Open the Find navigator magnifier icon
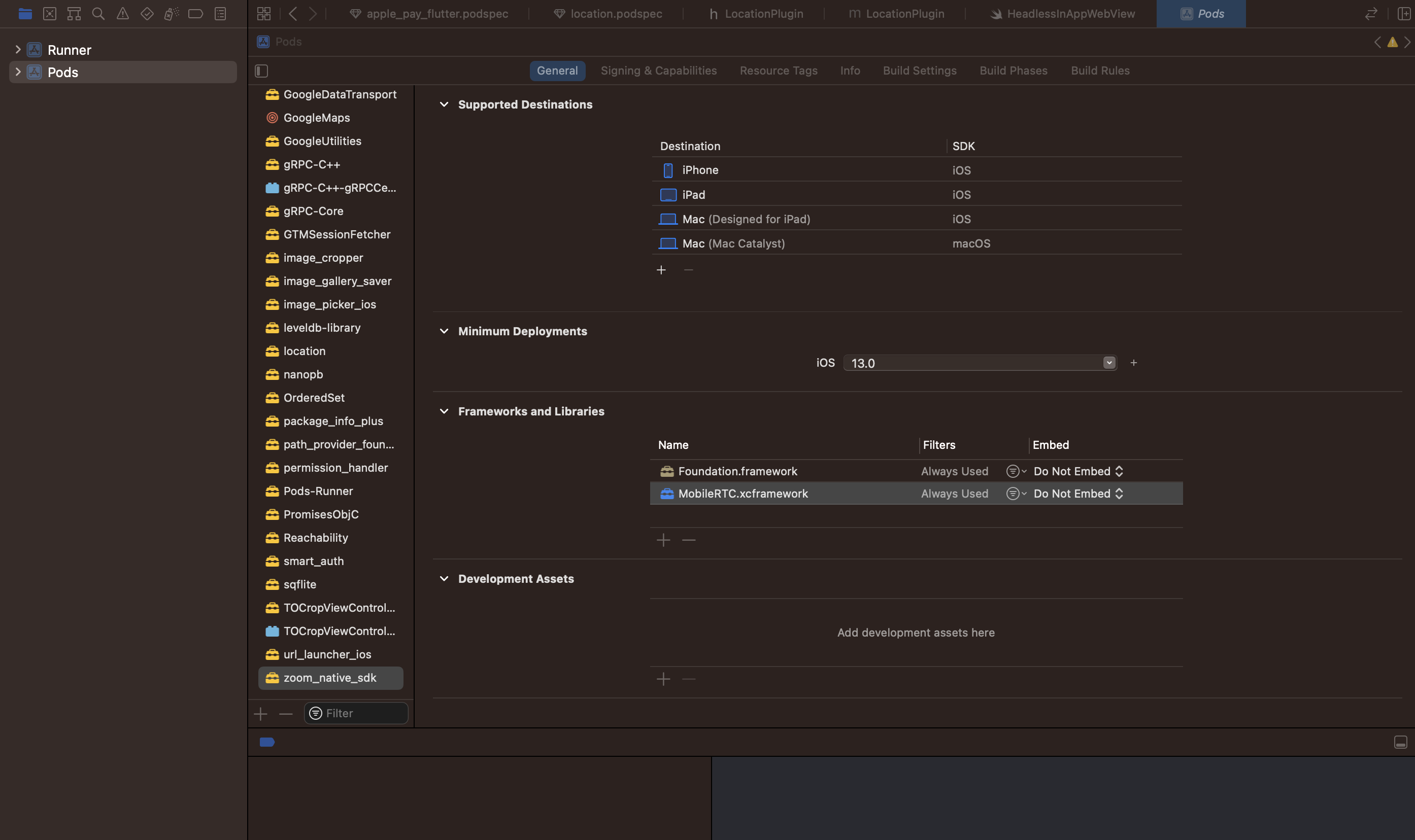Screen dimensions: 1415x840 click(98, 14)
